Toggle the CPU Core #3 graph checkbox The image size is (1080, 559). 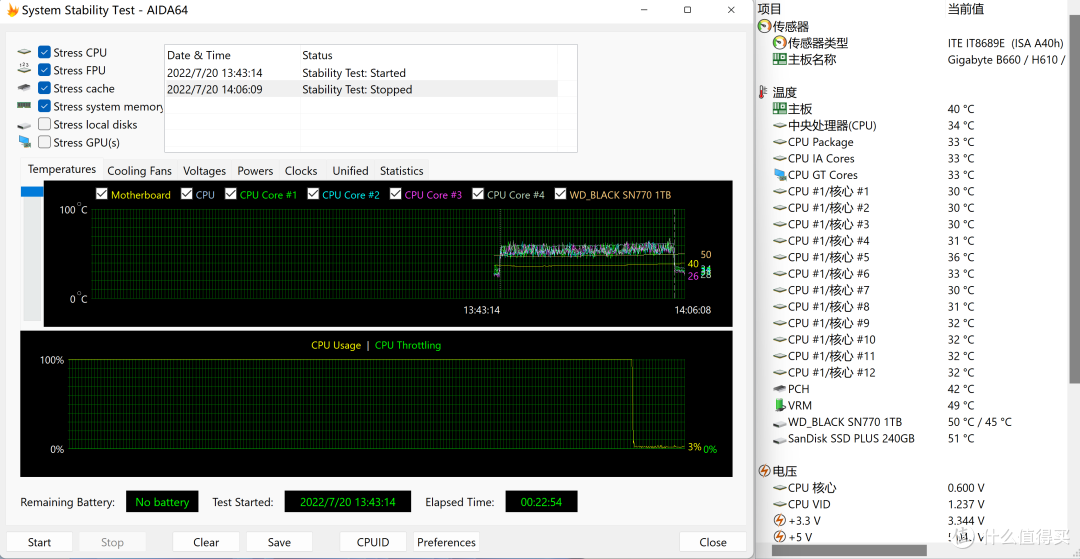(x=395, y=194)
